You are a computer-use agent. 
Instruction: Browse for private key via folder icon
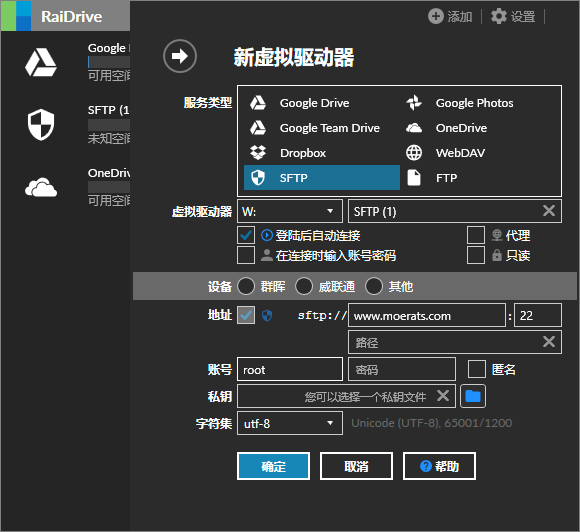[473, 396]
